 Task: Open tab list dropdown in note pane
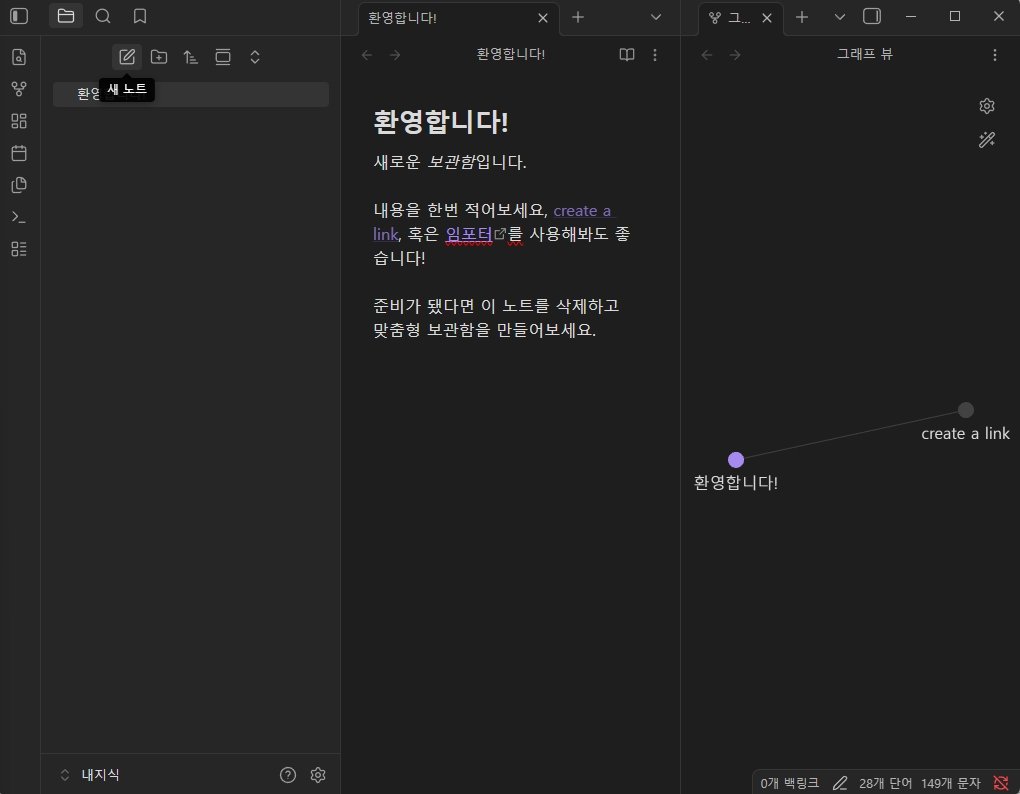coord(656,18)
